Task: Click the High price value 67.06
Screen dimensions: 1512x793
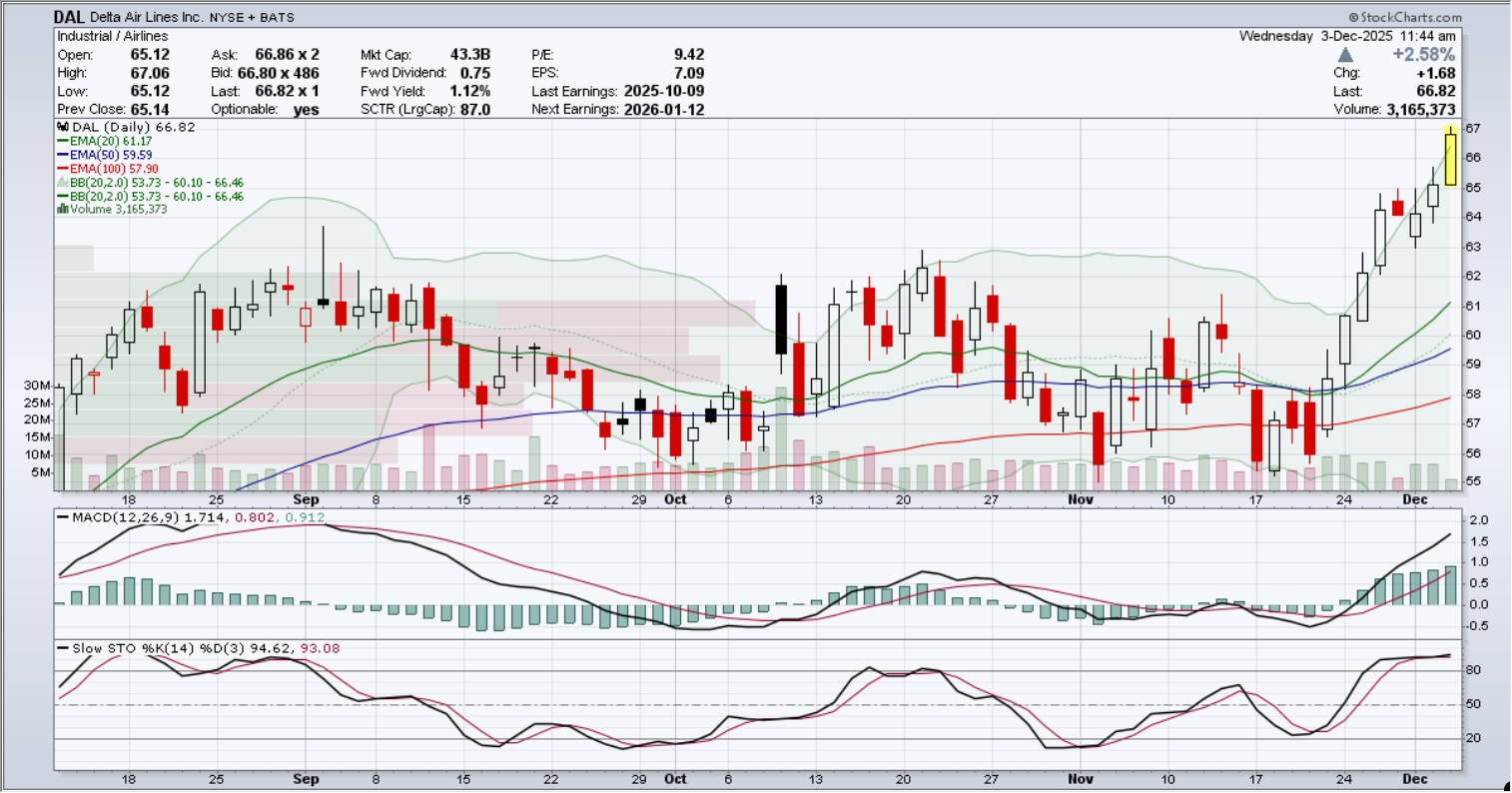Action: click(149, 73)
